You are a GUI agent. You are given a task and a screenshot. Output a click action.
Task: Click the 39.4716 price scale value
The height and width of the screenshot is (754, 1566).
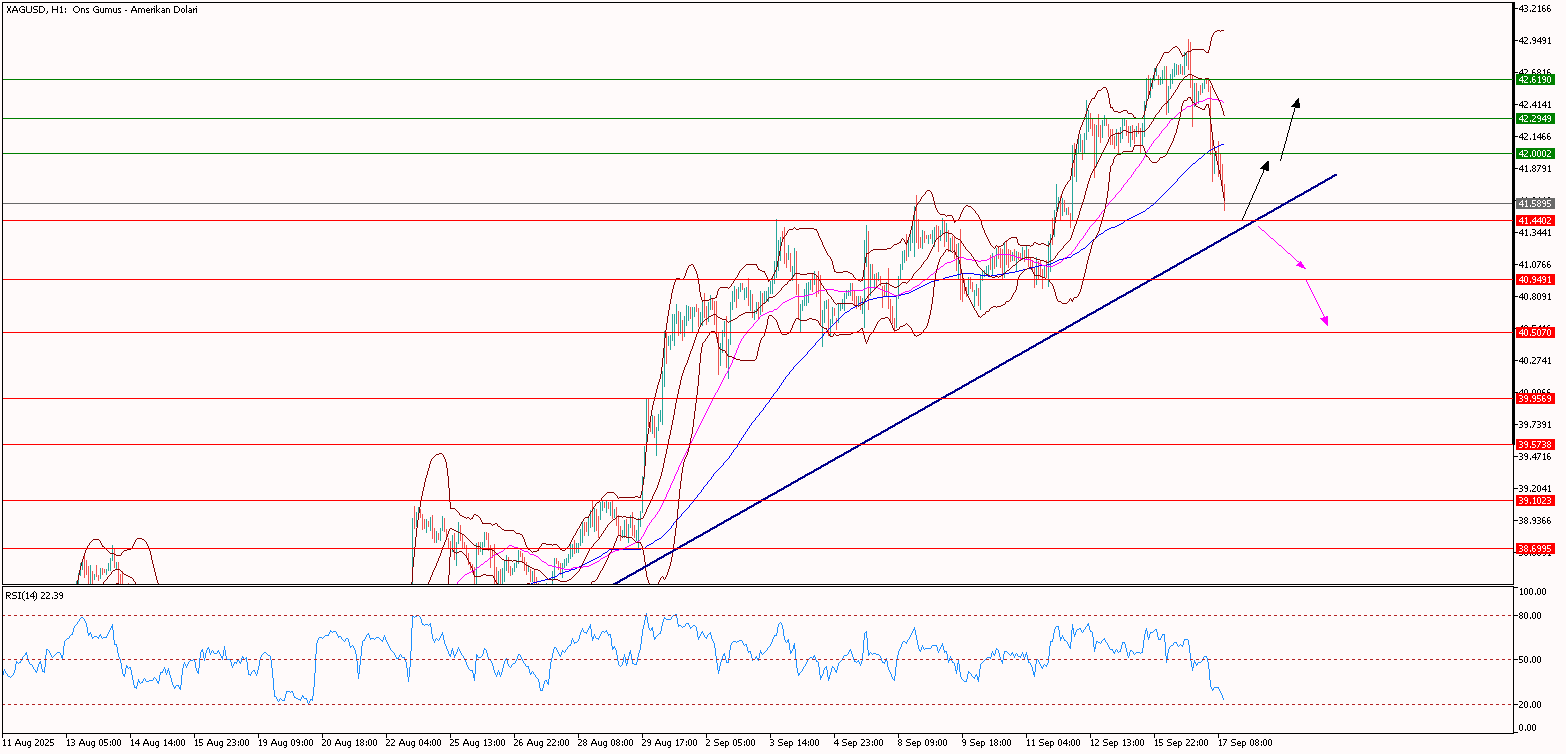pyautogui.click(x=1535, y=456)
